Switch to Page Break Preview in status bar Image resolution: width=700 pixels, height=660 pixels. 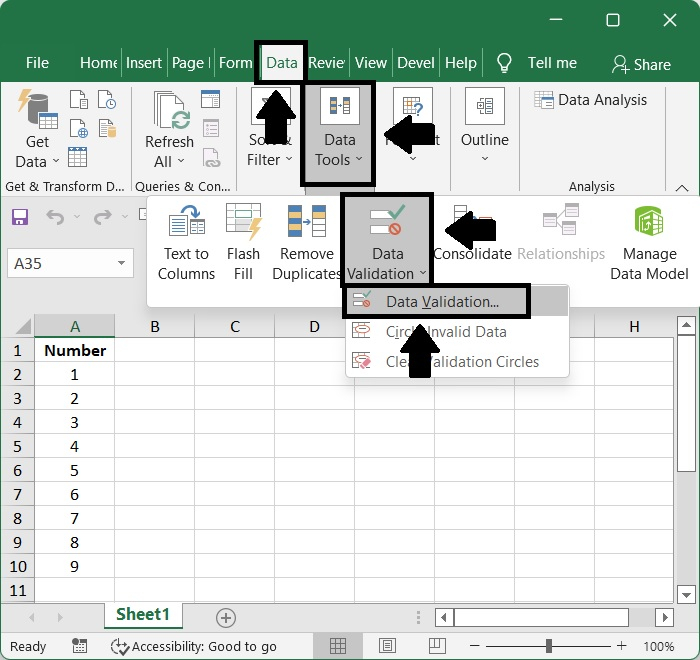437,646
